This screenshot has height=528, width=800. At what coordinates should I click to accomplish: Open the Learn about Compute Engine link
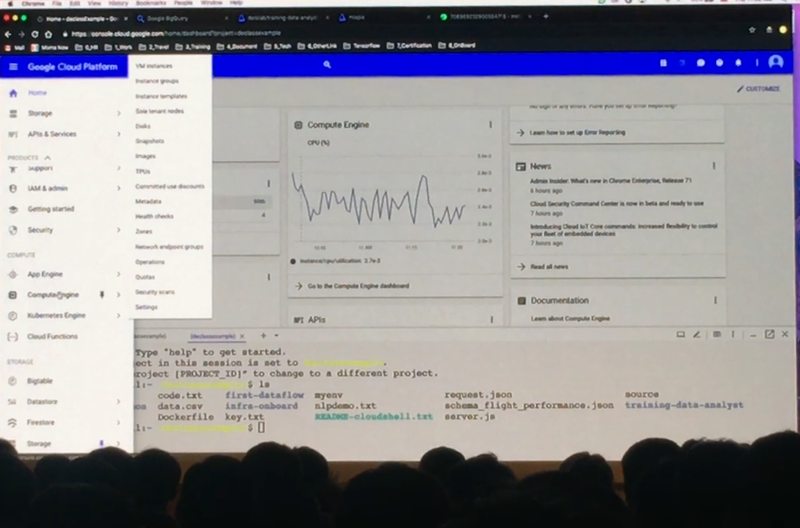click(570, 318)
